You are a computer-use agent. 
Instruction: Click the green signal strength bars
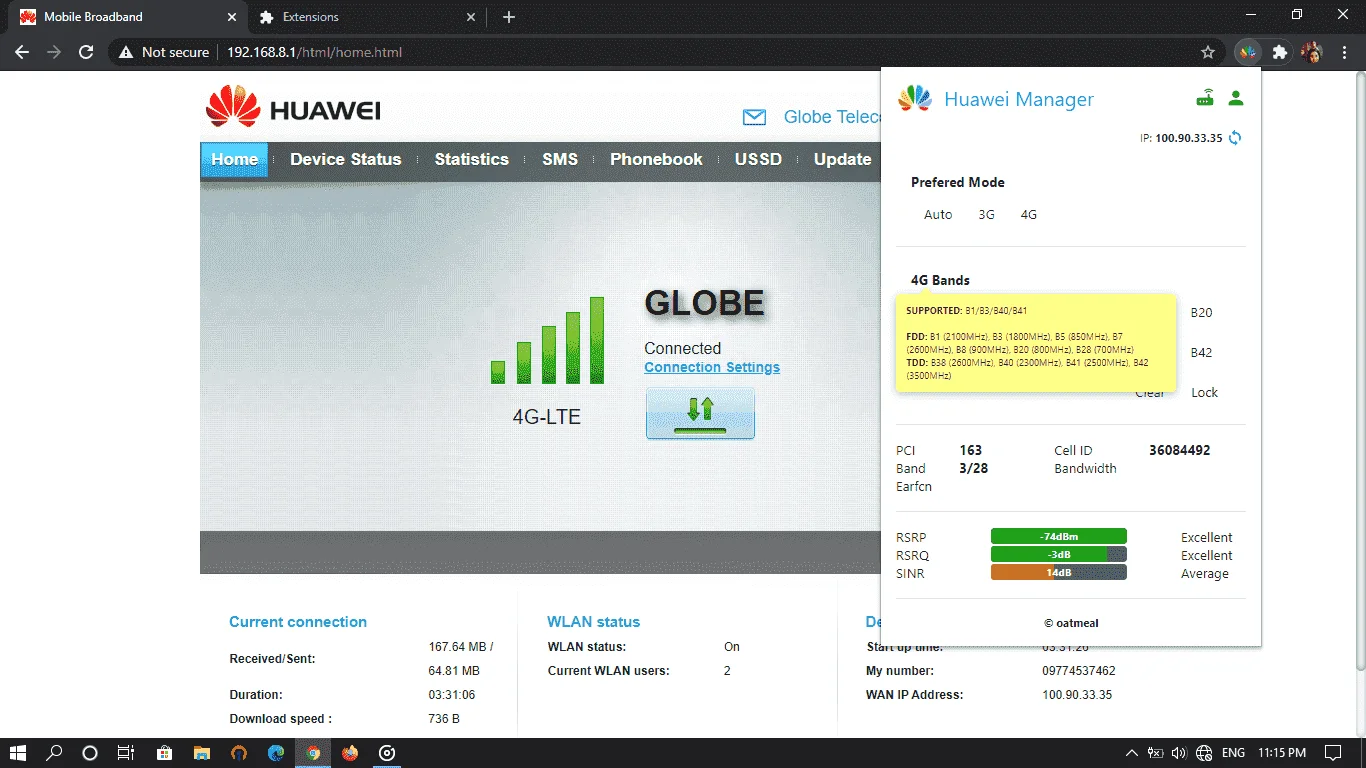[547, 340]
